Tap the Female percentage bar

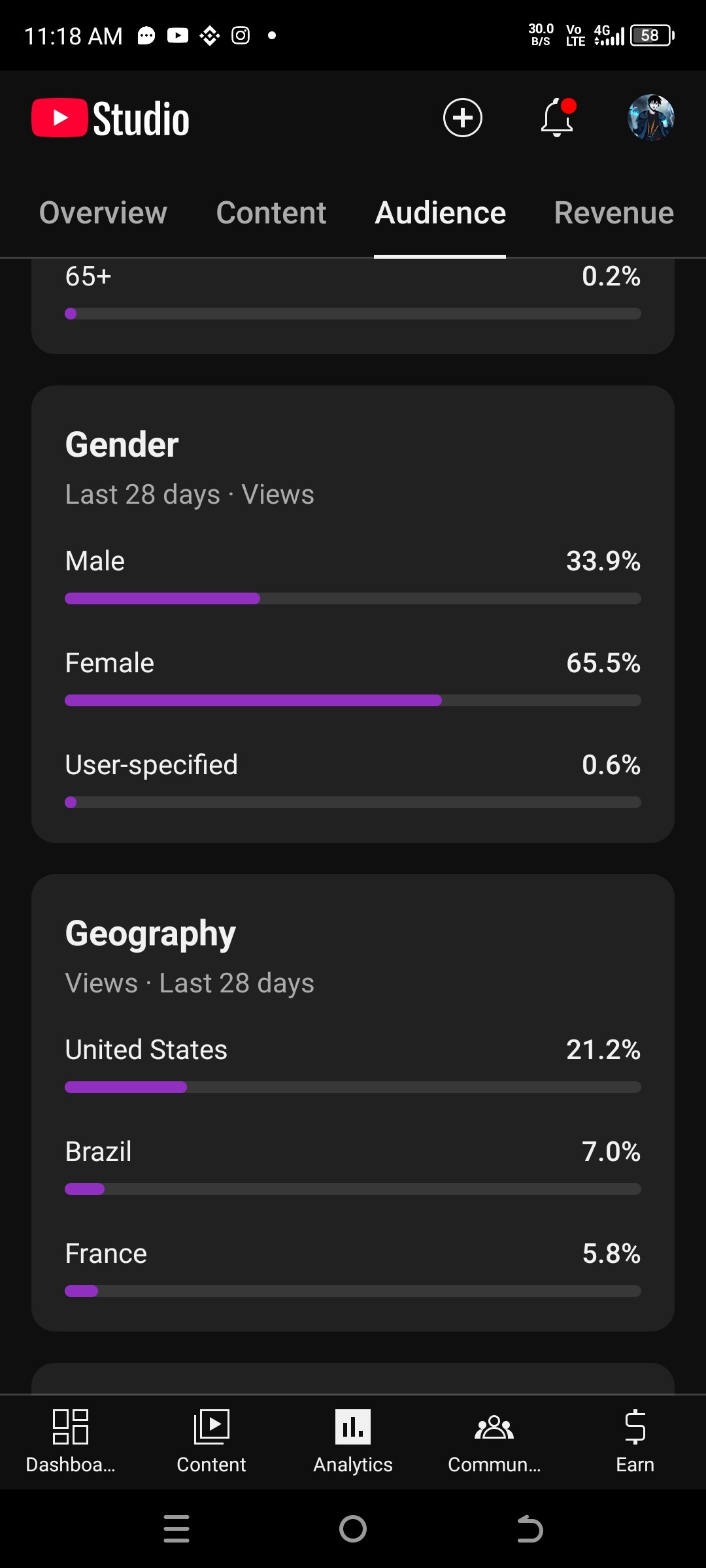353,700
